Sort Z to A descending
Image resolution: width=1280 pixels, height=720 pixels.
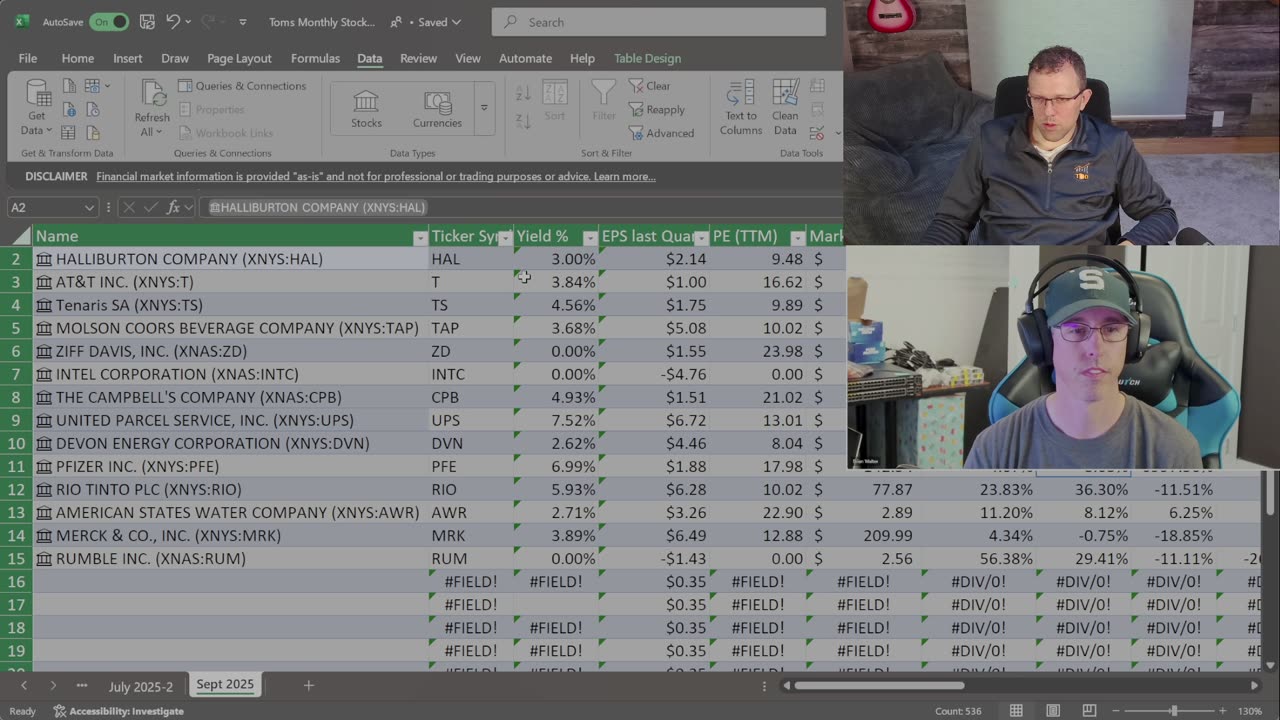[x=523, y=121]
